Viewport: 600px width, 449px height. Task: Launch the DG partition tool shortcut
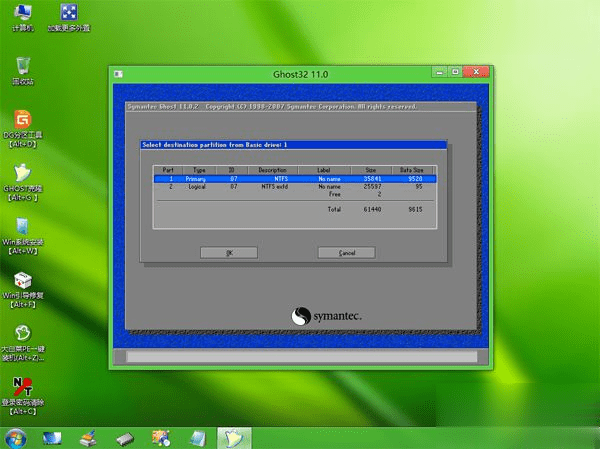[x=23, y=129]
